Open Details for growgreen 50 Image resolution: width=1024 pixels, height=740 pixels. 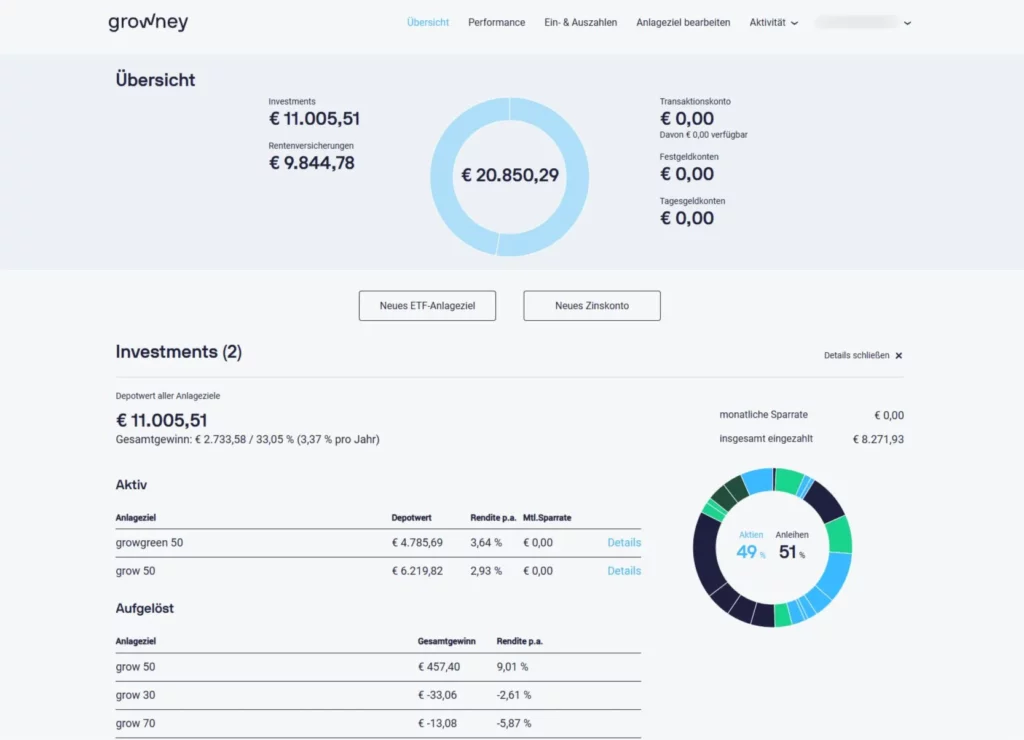pyautogui.click(x=624, y=542)
